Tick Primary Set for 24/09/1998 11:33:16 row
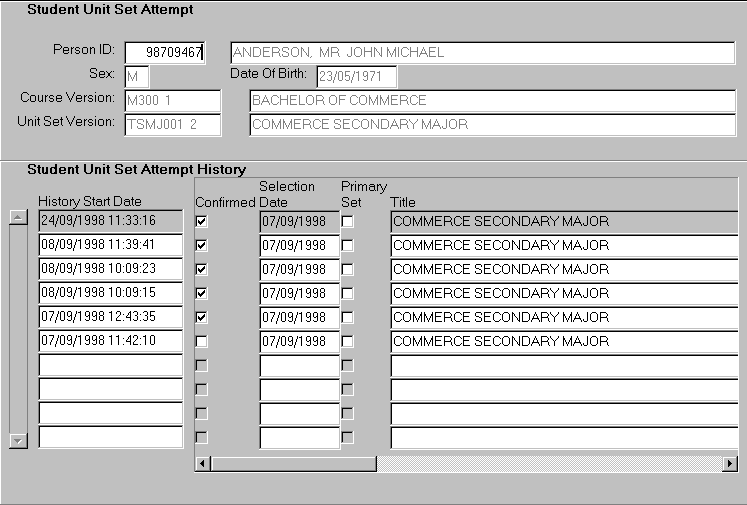This screenshot has width=747, height=505. coord(347,221)
